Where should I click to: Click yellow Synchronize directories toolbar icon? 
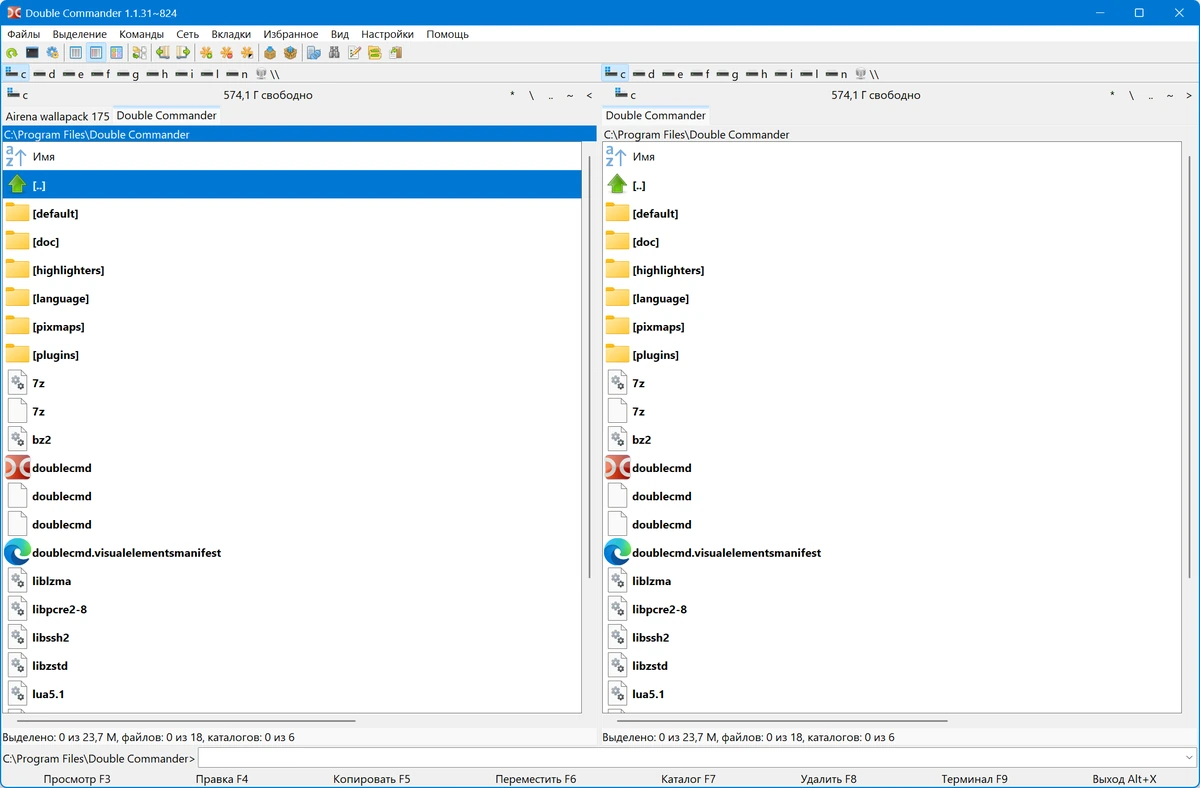[x=374, y=53]
